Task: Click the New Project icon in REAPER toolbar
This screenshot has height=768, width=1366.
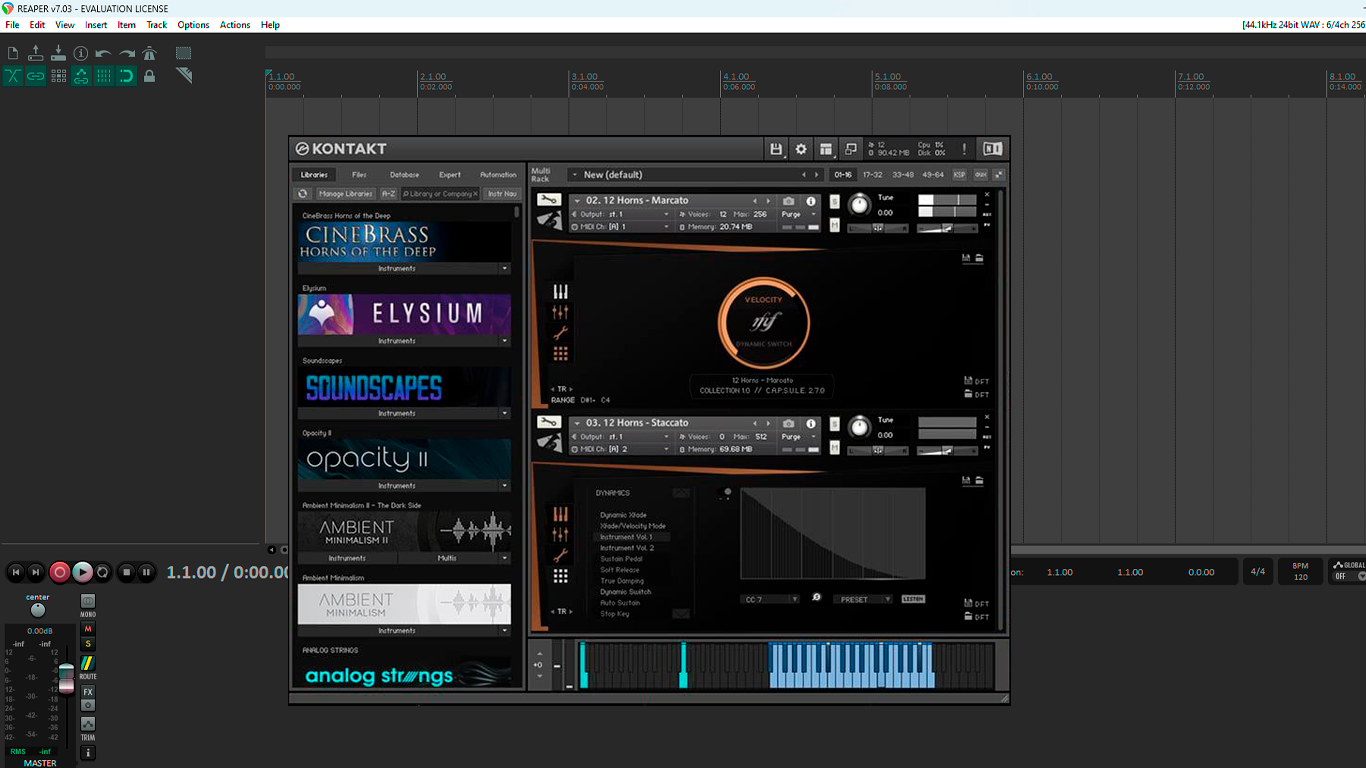Action: pyautogui.click(x=13, y=53)
